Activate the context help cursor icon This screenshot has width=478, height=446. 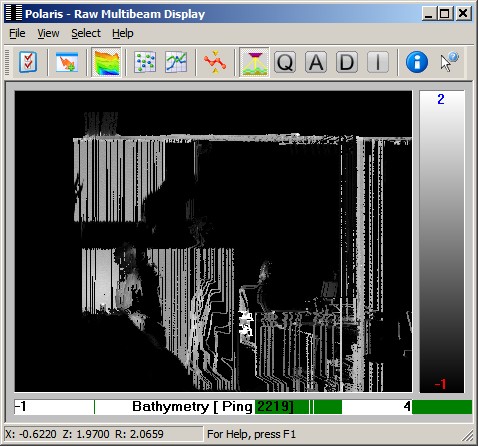[x=449, y=62]
